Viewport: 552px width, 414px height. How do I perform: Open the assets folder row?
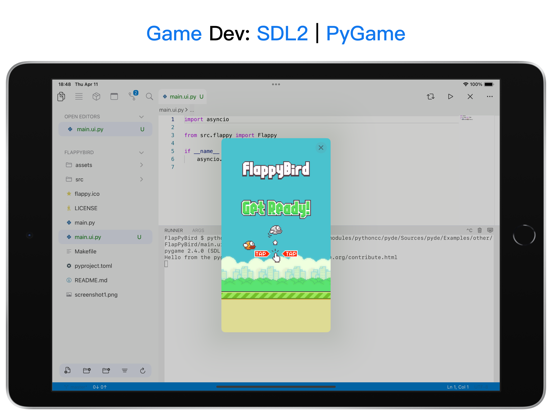[x=105, y=165]
